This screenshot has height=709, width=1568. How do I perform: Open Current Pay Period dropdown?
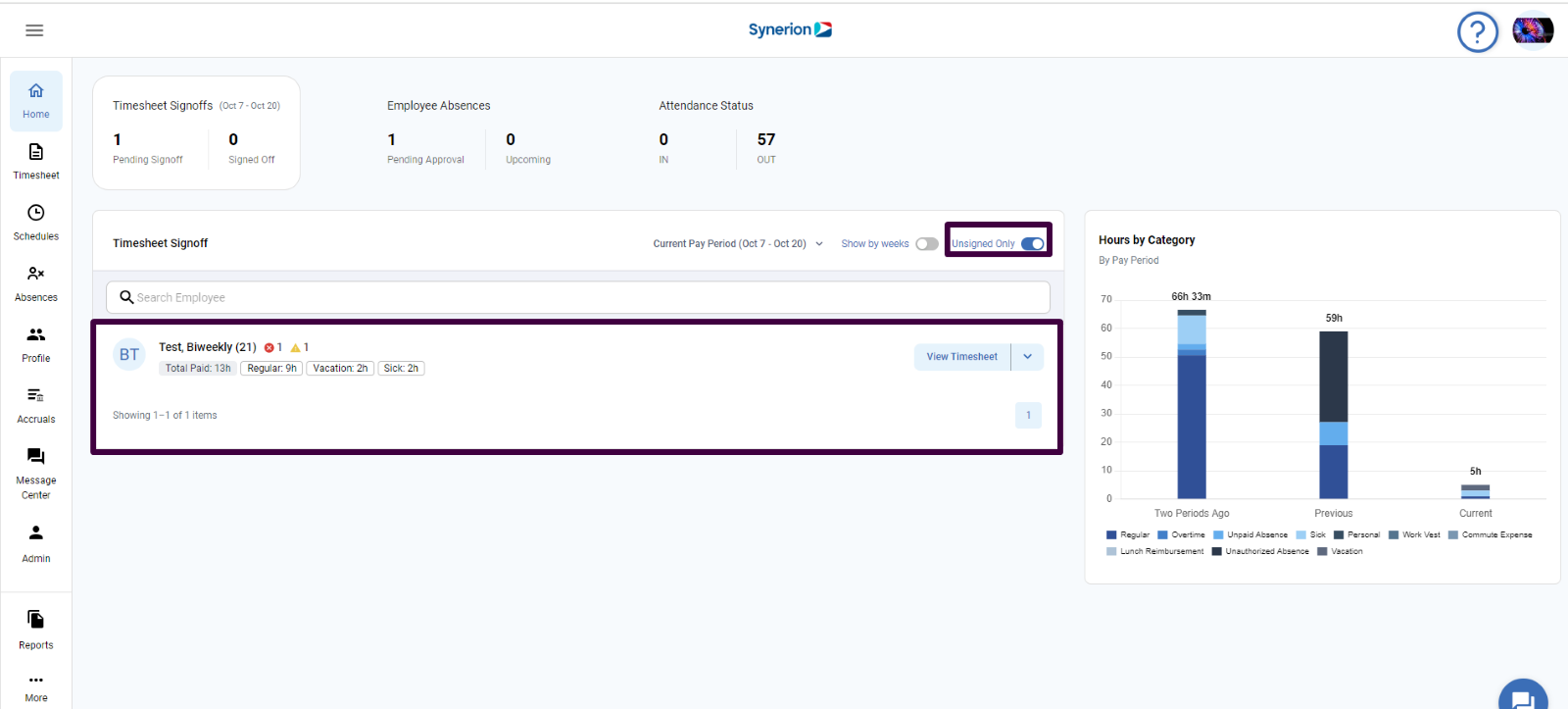(738, 244)
